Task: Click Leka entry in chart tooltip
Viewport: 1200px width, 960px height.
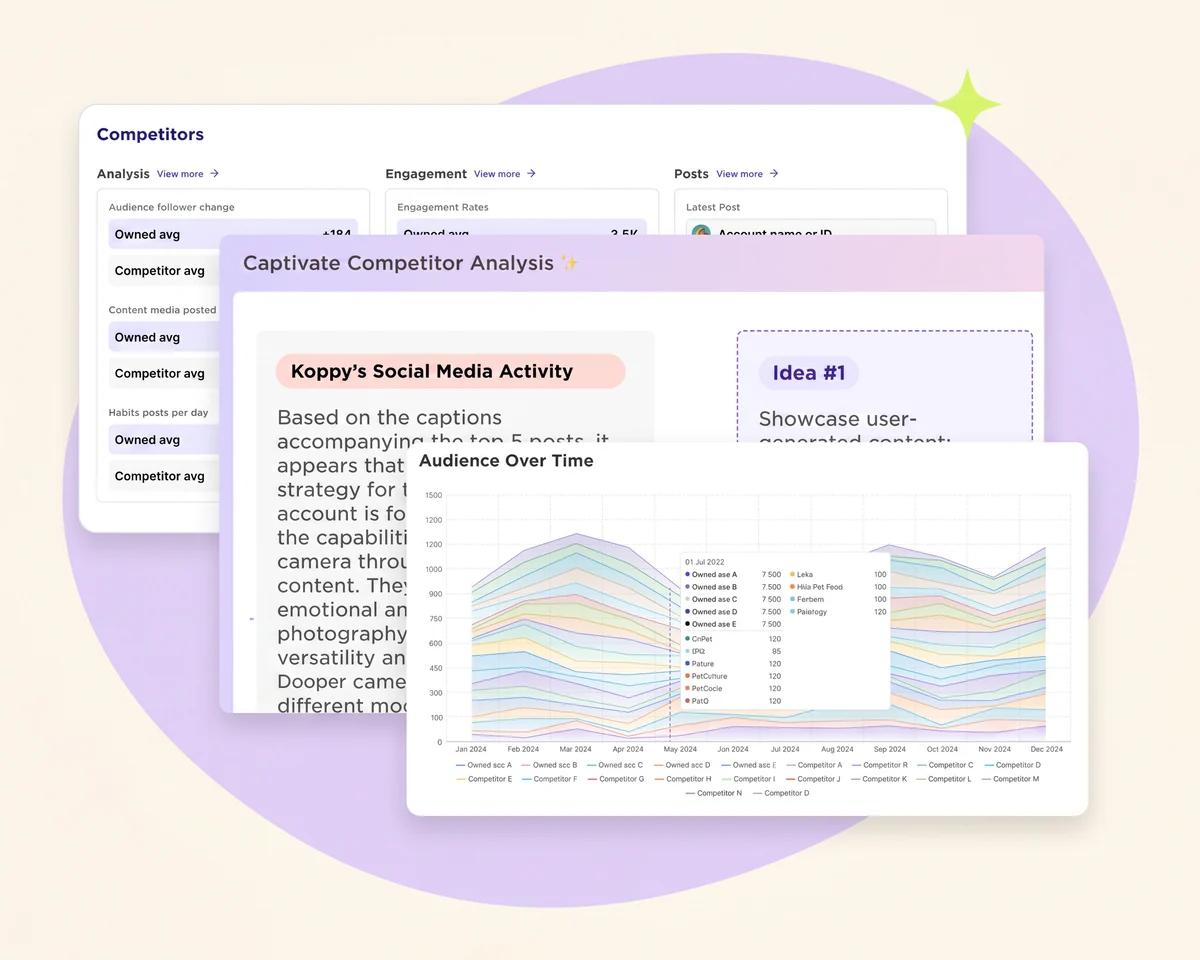Action: [838, 575]
